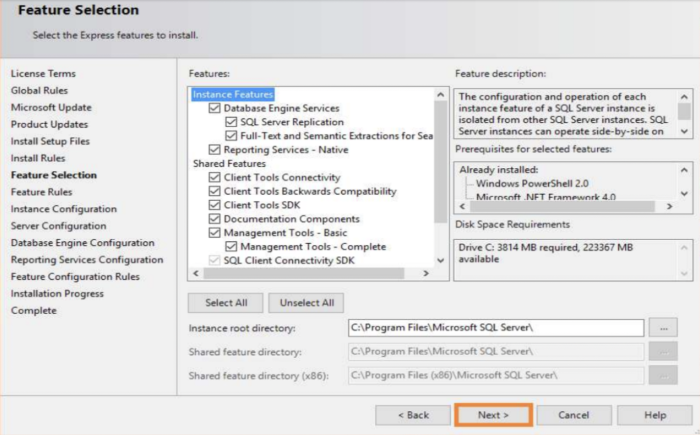Uncheck Client Tools SDK checkbox
The width and height of the screenshot is (700, 435).
(215, 205)
